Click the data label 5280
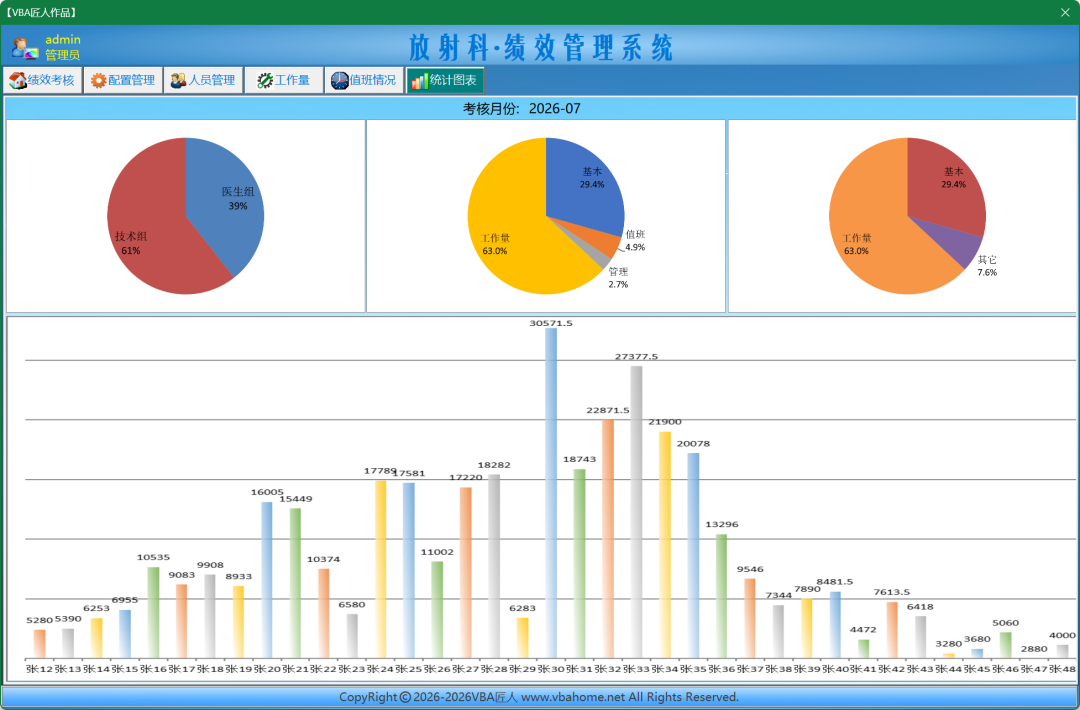The image size is (1080, 710). click(39, 620)
